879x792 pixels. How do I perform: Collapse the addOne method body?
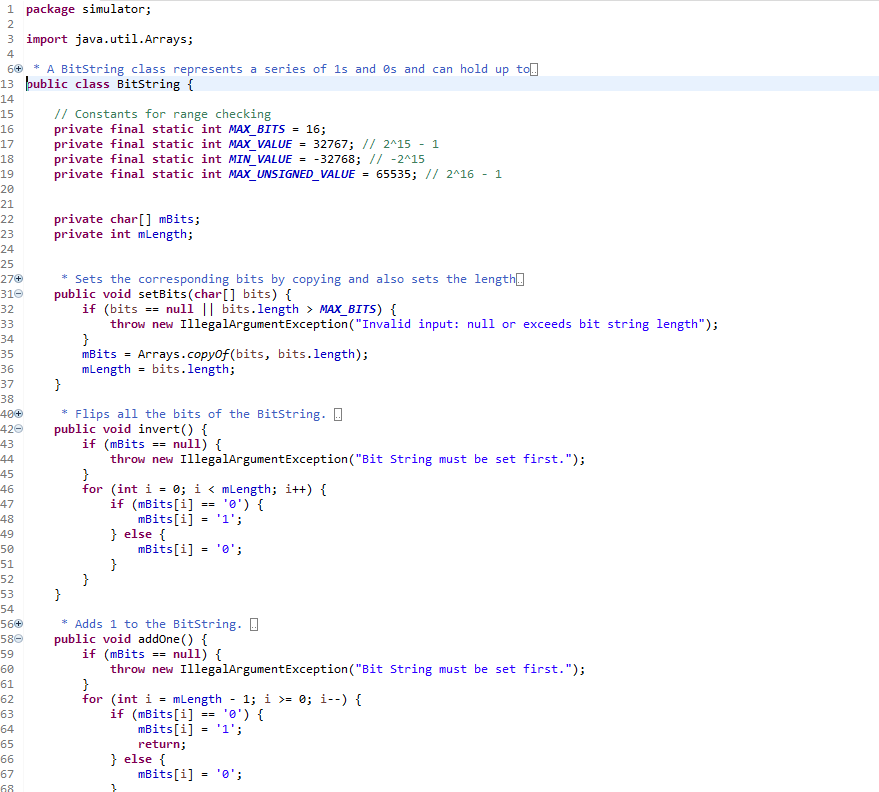pos(16,638)
